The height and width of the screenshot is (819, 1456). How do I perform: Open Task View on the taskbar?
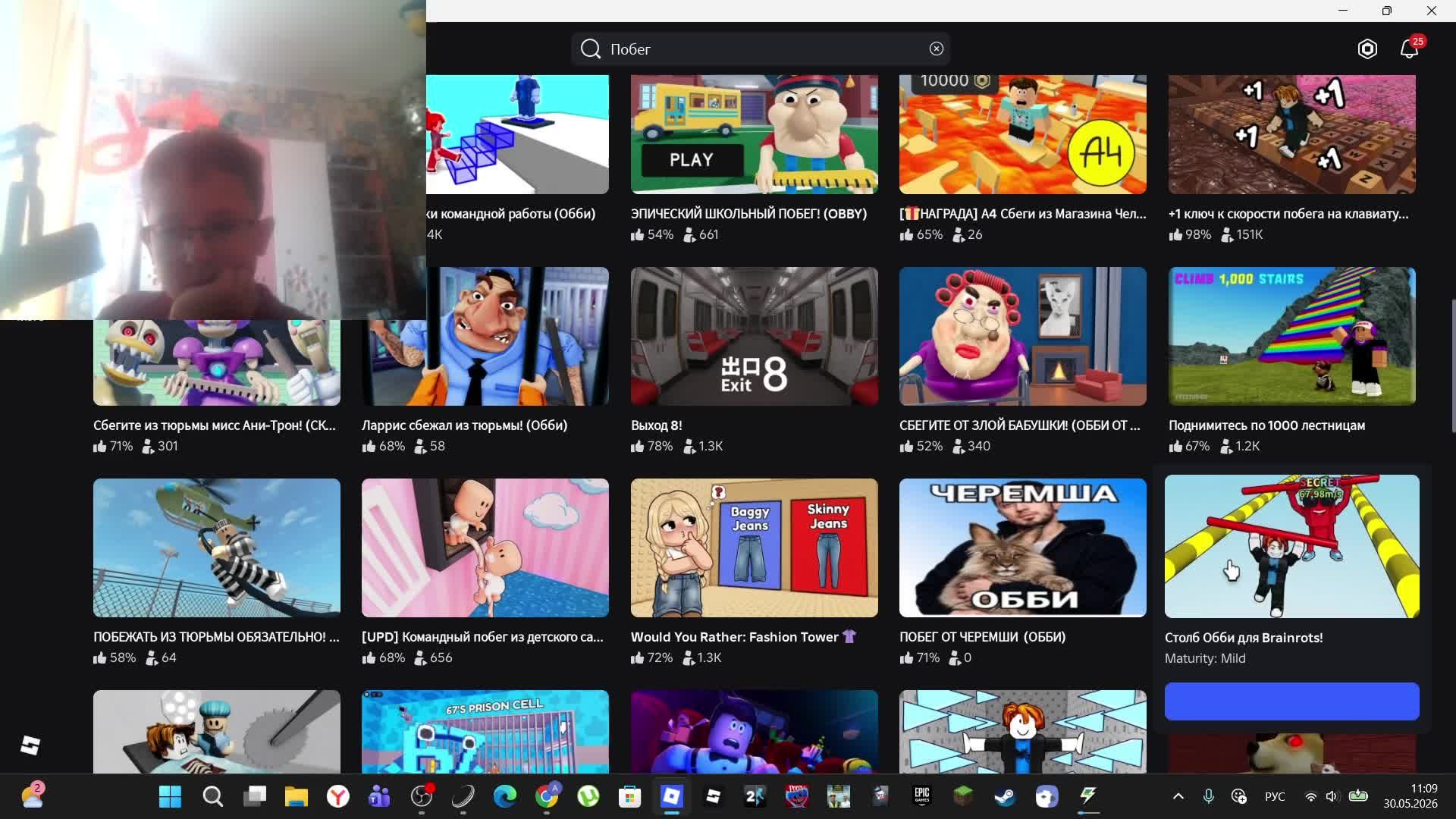tap(255, 796)
